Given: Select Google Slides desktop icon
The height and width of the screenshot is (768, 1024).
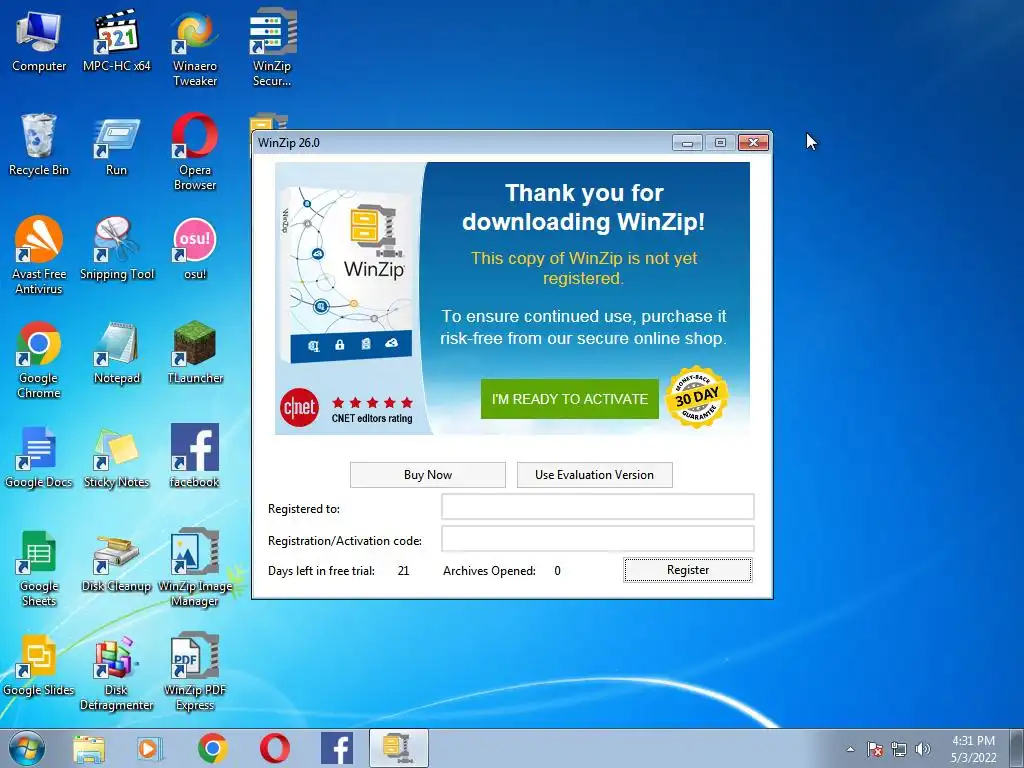Looking at the screenshot, I should pos(39,666).
